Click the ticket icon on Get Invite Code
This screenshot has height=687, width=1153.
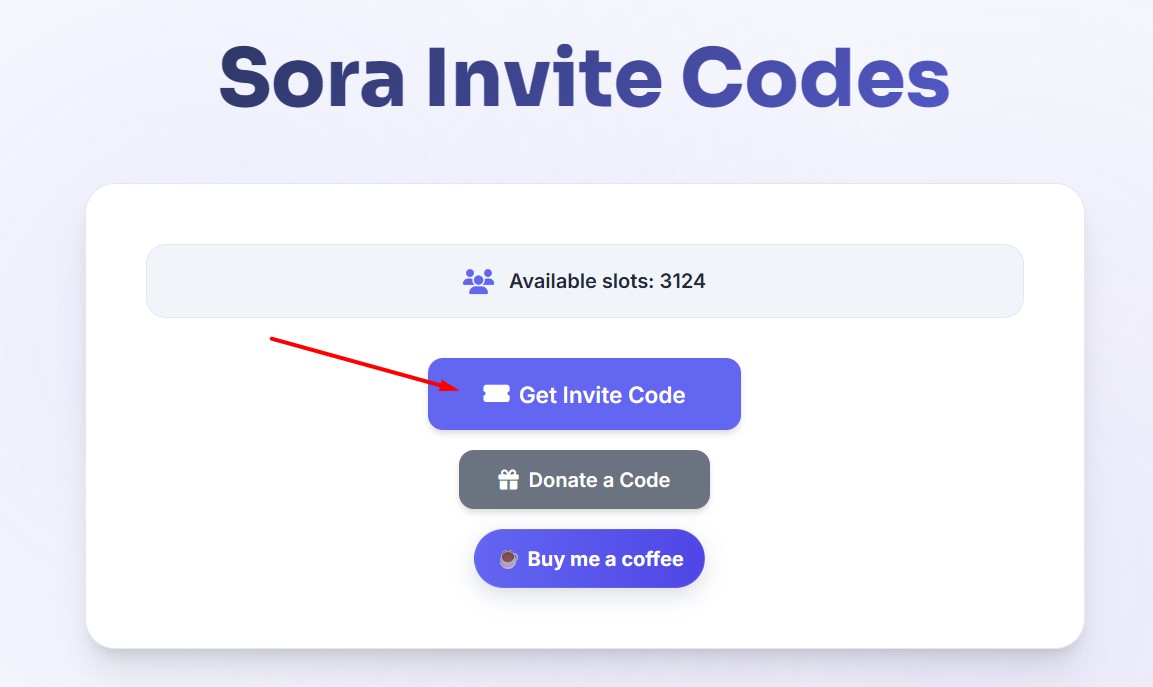(x=496, y=394)
